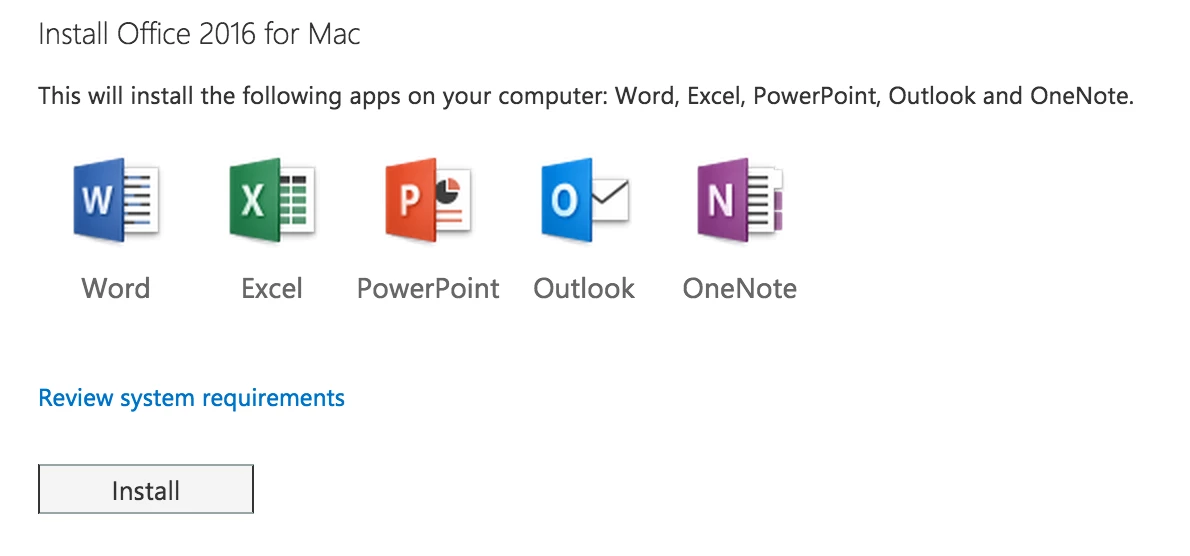The height and width of the screenshot is (556, 1190).
Task: Select the 'OneNote' label under icon
Action: click(x=740, y=288)
